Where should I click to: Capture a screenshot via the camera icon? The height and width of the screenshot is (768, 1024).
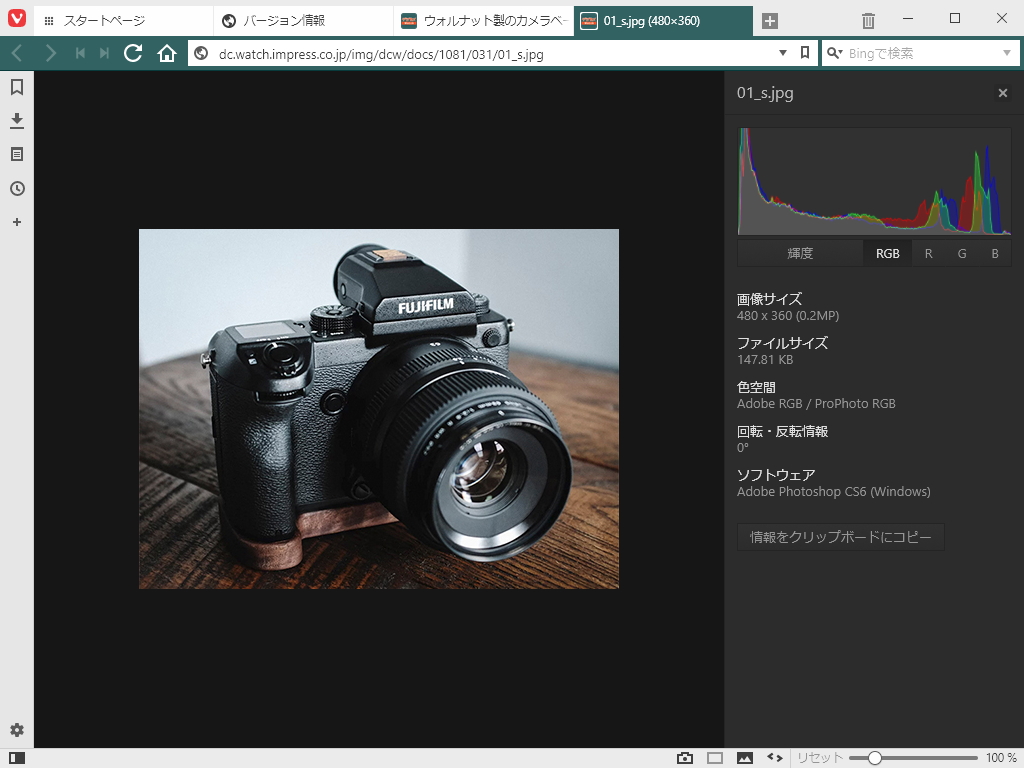point(684,757)
